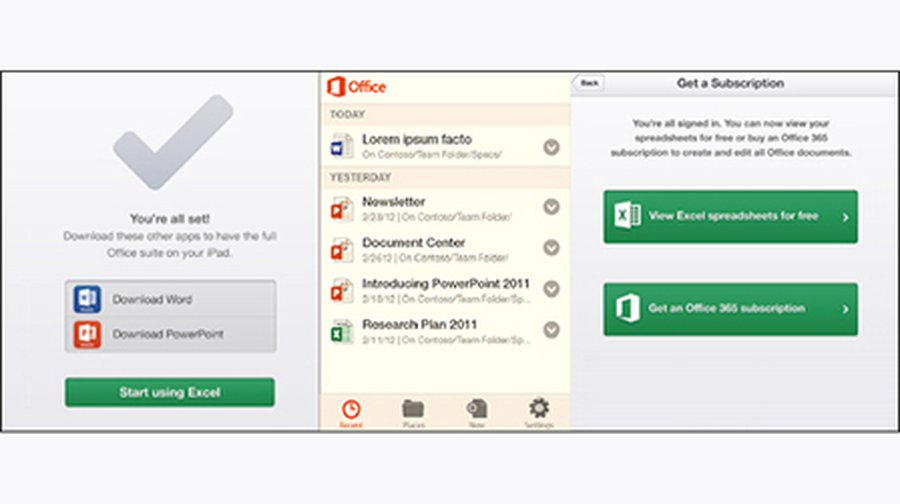The width and height of the screenshot is (900, 504).
Task: Choose Get an Office 365 subscription
Action: click(x=731, y=309)
